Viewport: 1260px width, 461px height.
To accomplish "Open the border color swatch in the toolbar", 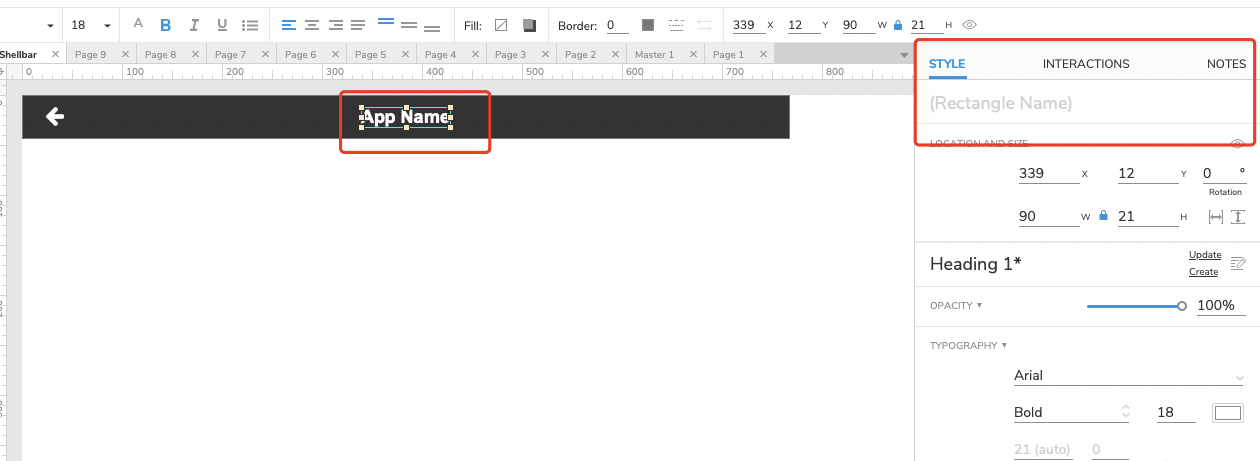I will [648, 25].
